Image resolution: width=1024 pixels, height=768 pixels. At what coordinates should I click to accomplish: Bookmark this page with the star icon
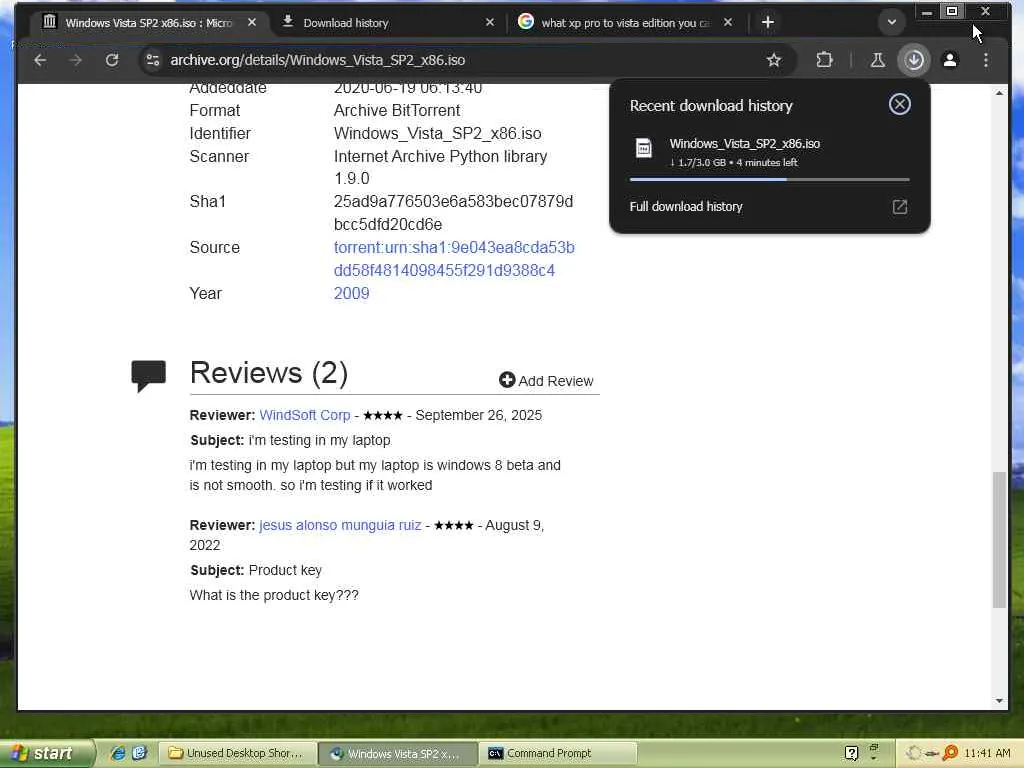pyautogui.click(x=774, y=60)
